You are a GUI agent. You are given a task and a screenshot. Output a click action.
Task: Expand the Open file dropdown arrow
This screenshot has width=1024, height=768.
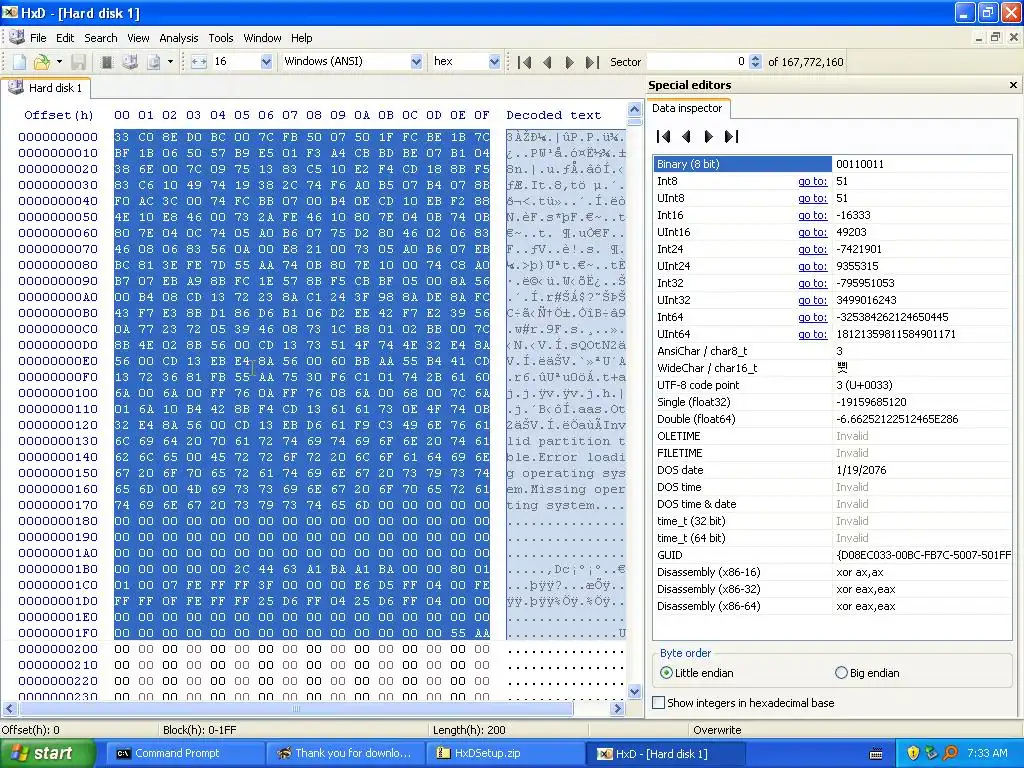(x=59, y=62)
